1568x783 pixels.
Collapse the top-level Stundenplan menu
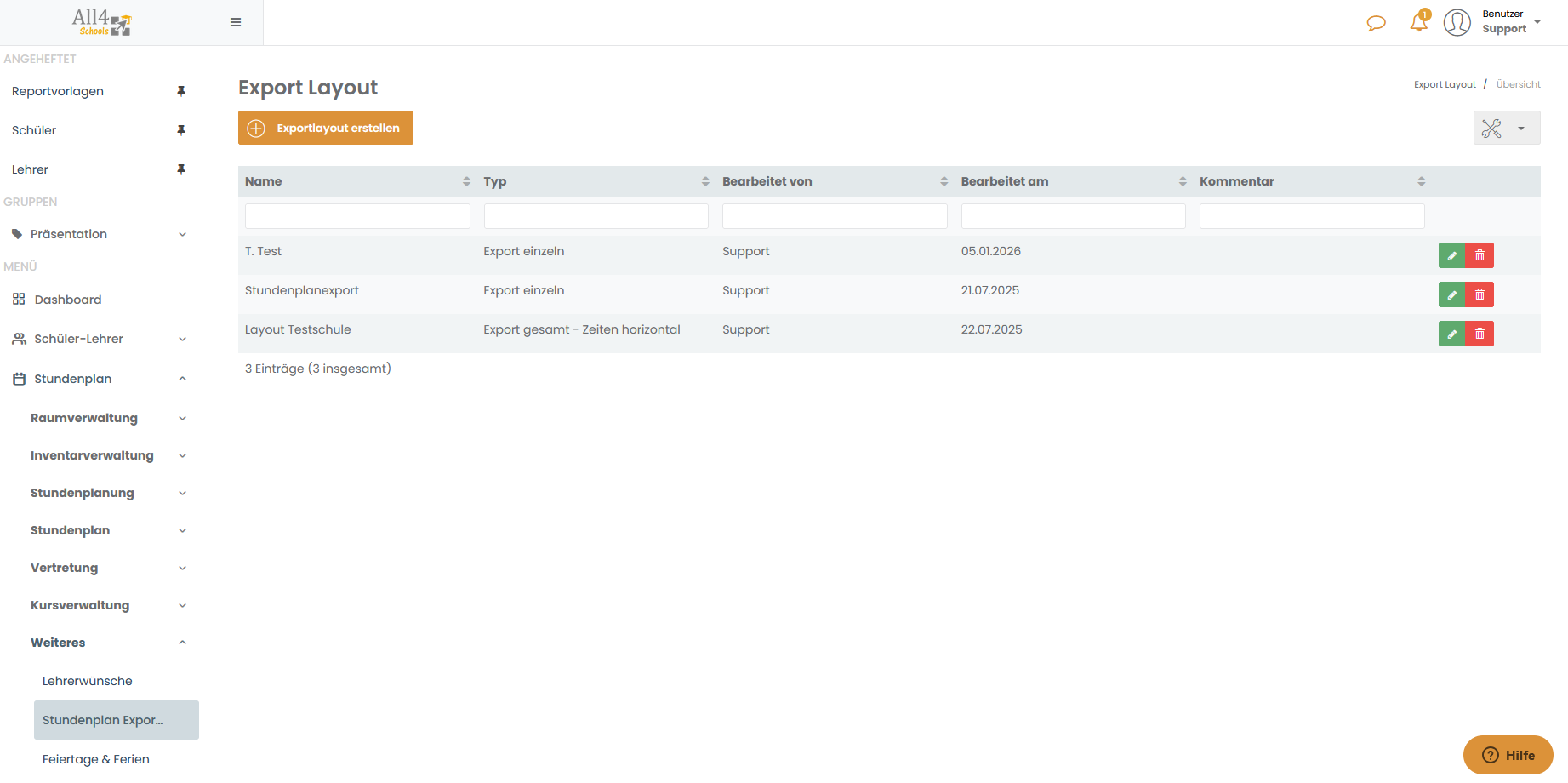[x=100, y=379]
